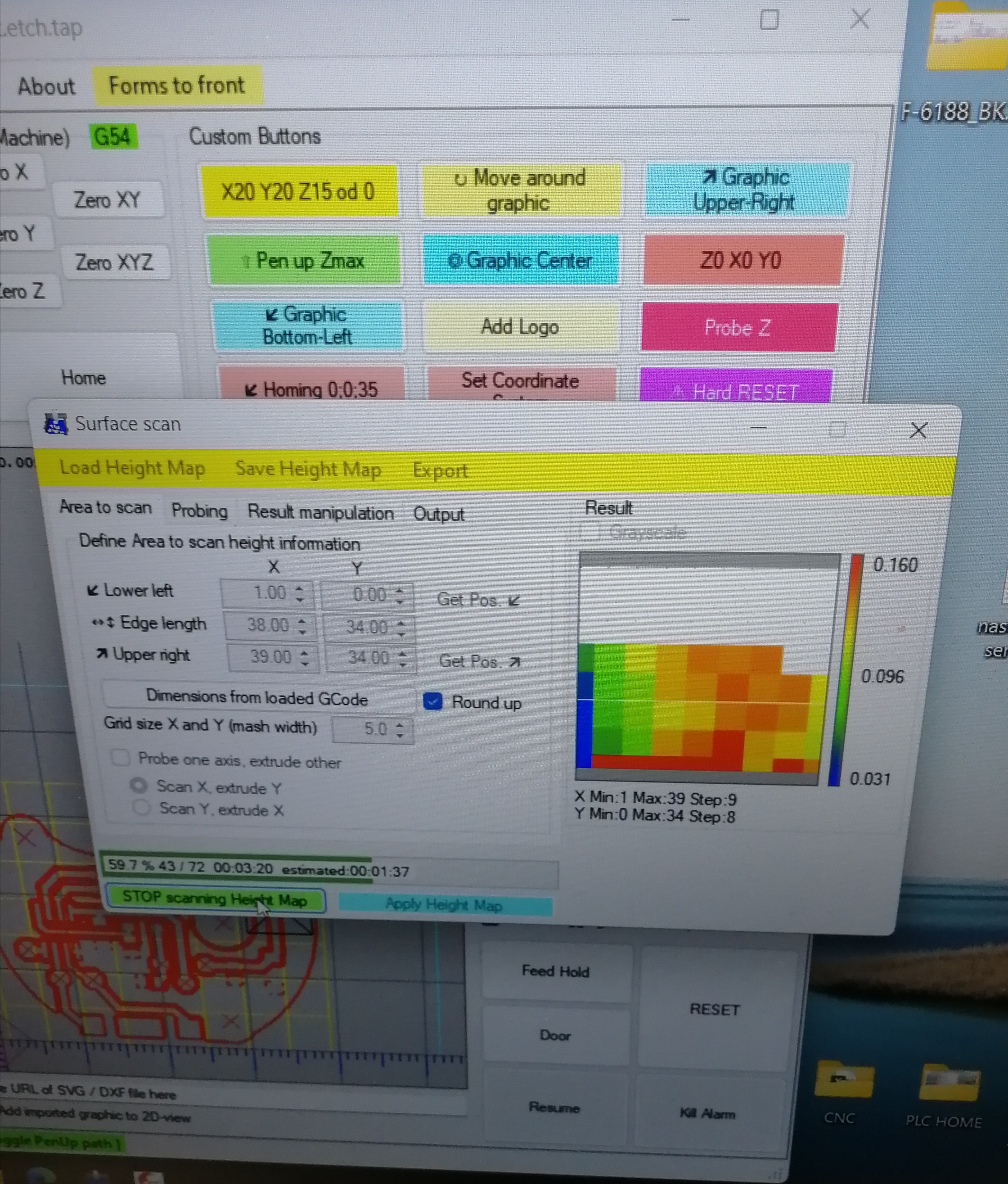Click the Graphic Center custom button
Viewport: 1008px width, 1184px height.
520,261
